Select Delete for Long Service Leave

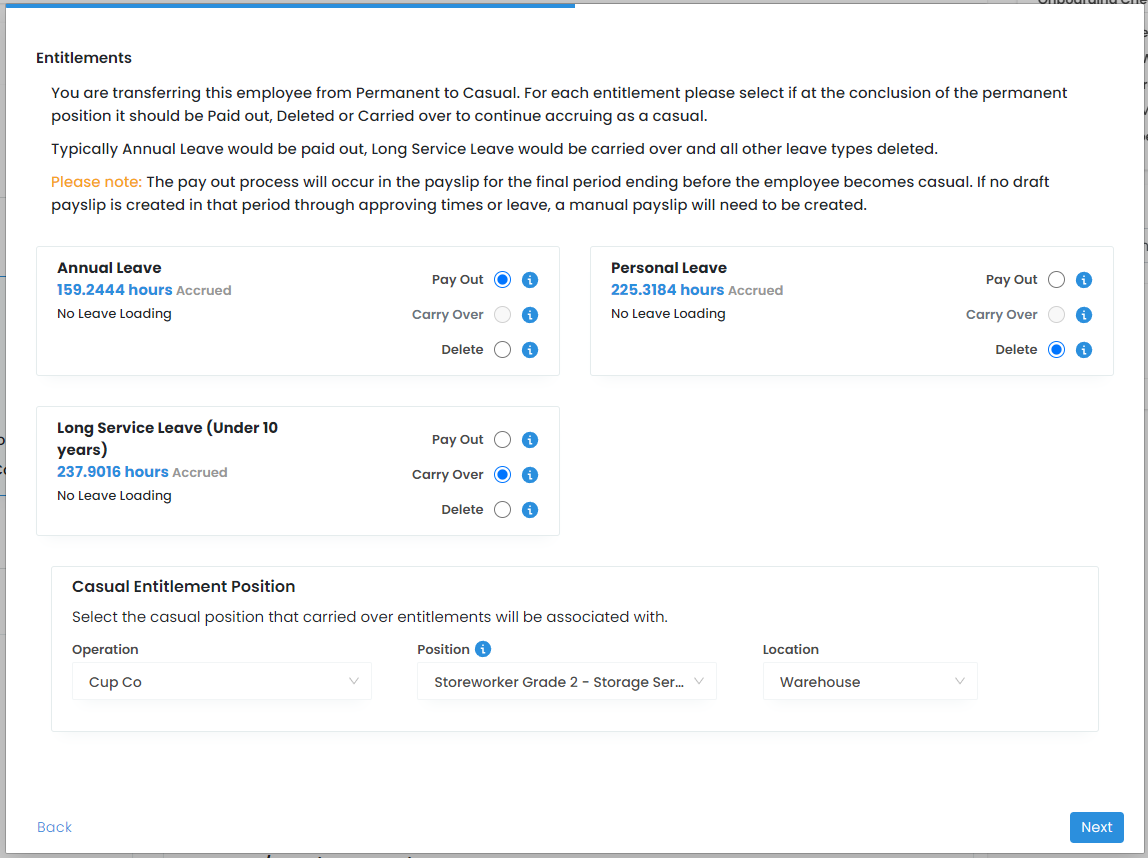coord(502,510)
